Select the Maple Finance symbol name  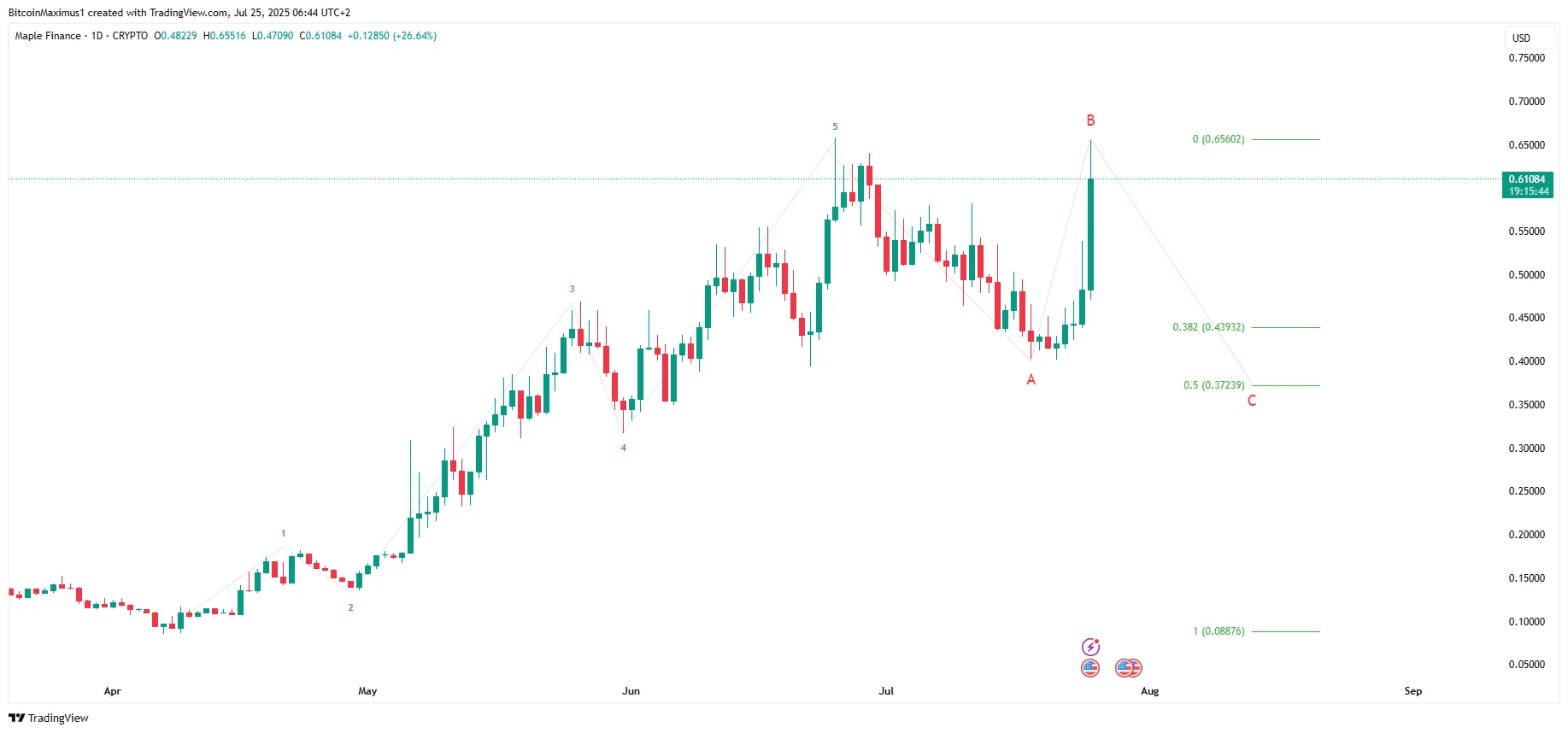(x=47, y=36)
